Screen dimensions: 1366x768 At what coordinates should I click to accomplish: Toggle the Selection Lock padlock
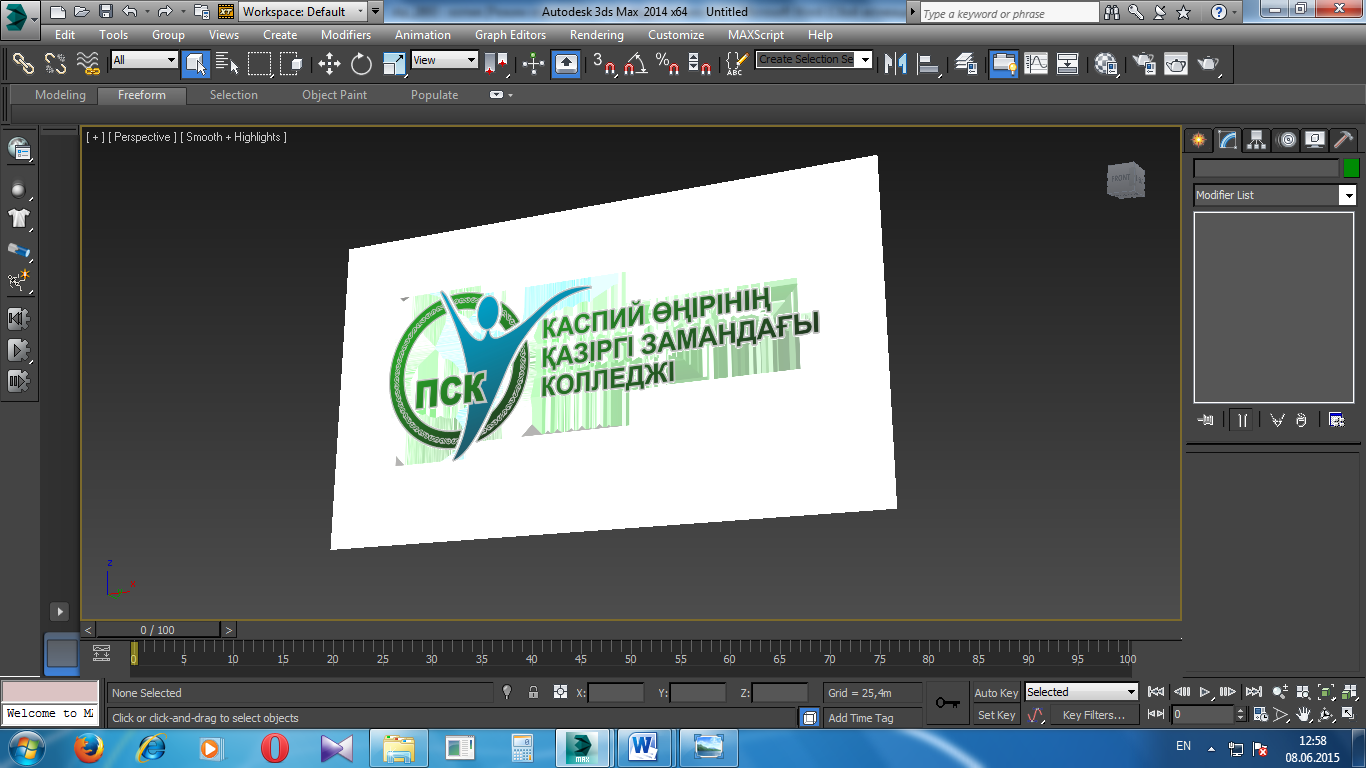click(x=533, y=692)
